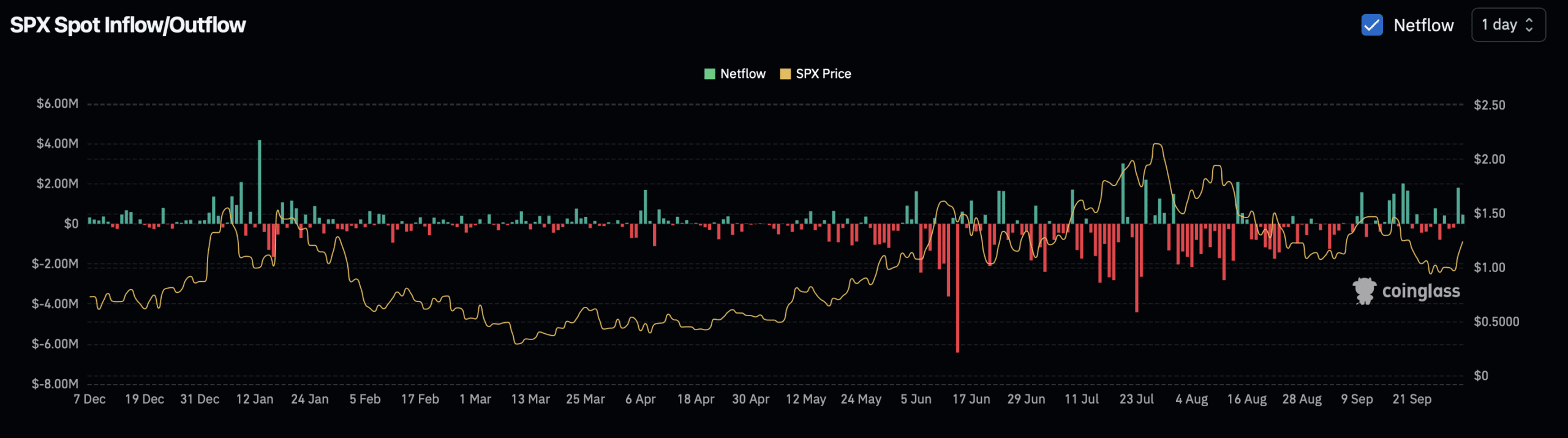Click the green Netflow legend swatch
The image size is (1568, 438).
(710, 74)
